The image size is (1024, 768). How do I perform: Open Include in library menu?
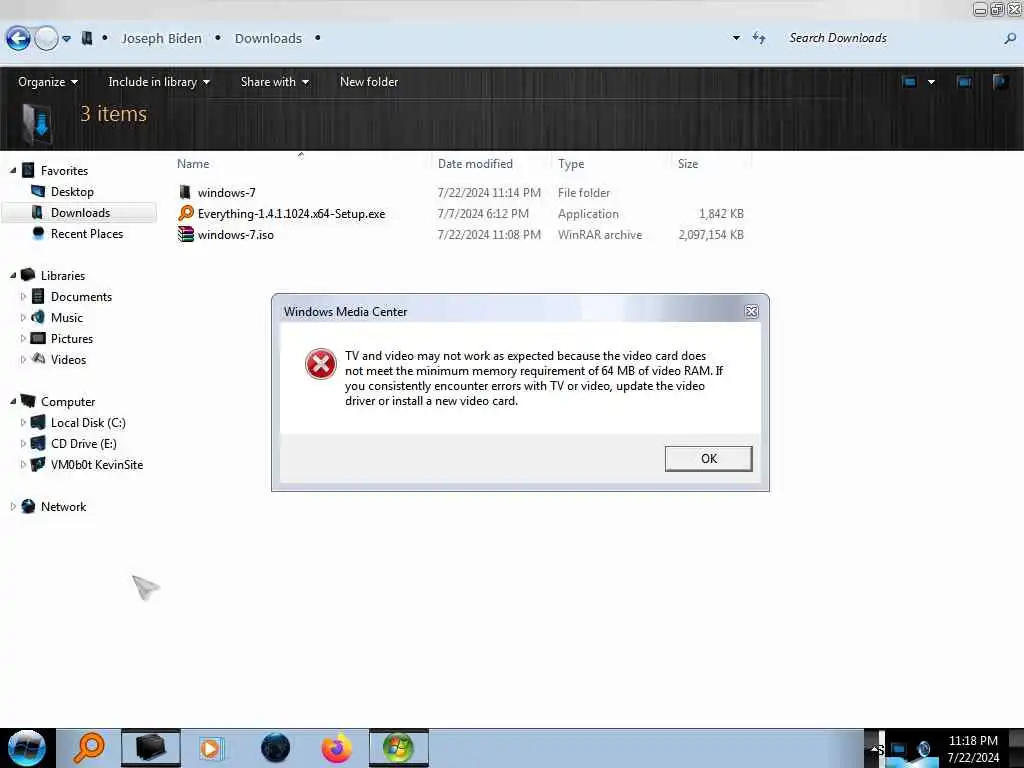click(159, 82)
